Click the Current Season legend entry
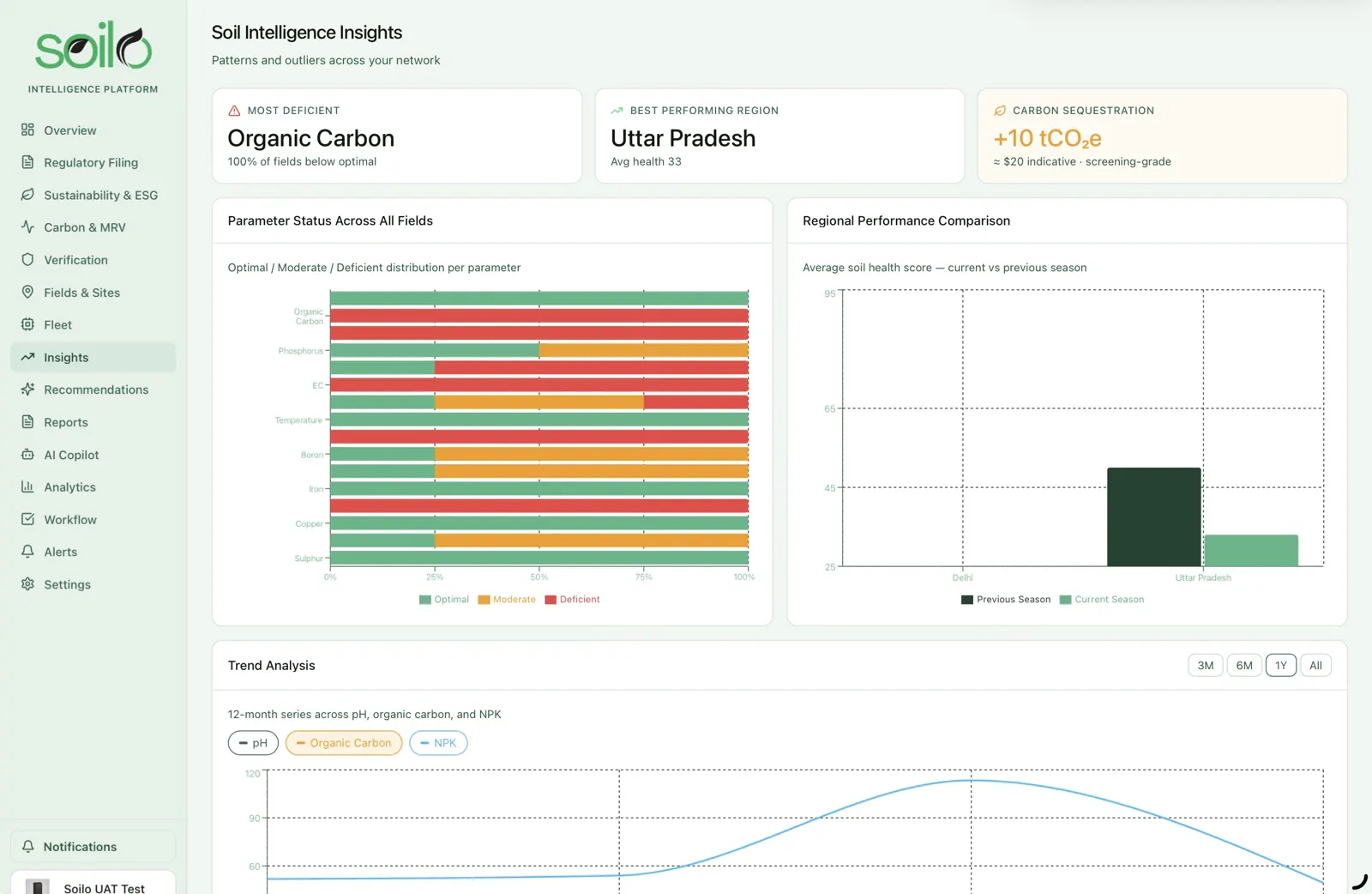This screenshot has height=894, width=1372. (x=1102, y=600)
